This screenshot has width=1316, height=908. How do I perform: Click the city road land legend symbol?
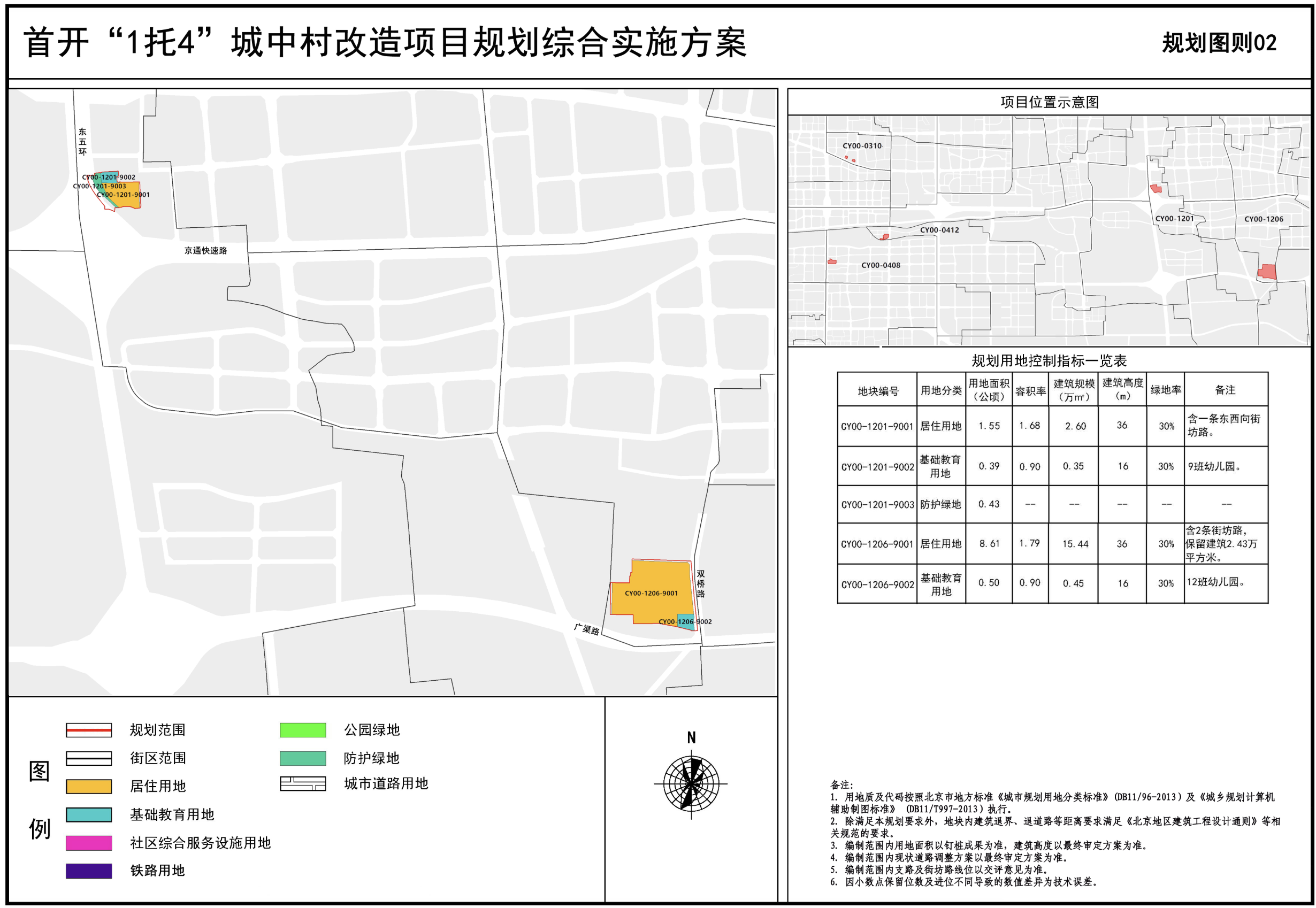303,784
